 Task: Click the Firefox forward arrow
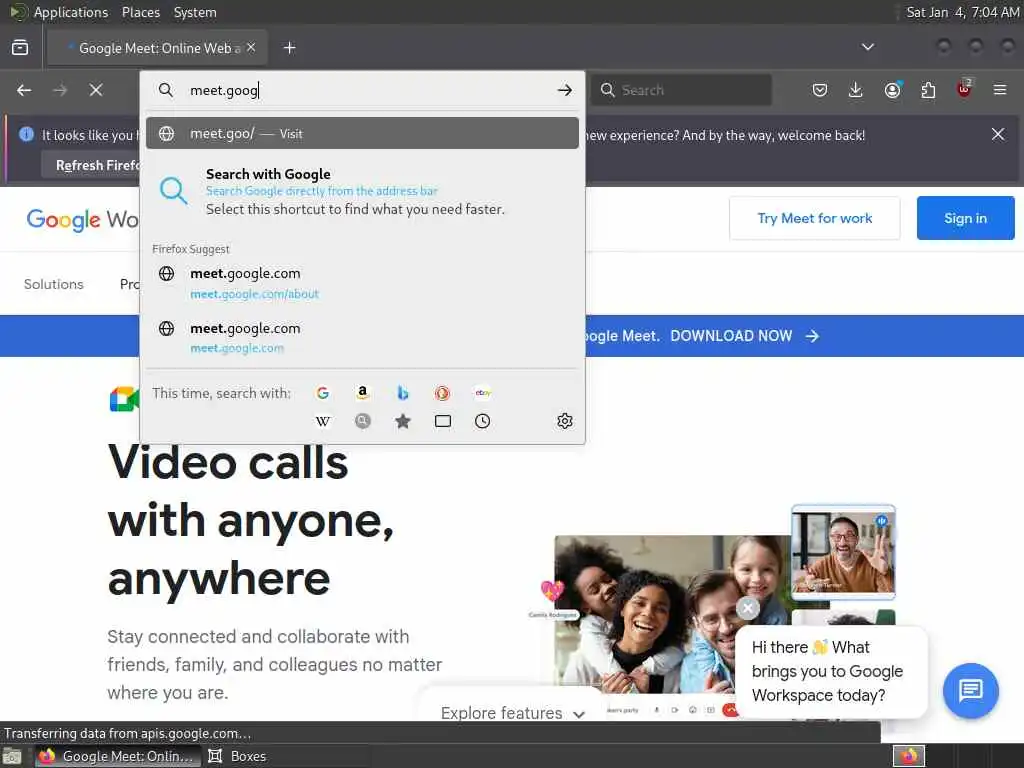point(60,90)
